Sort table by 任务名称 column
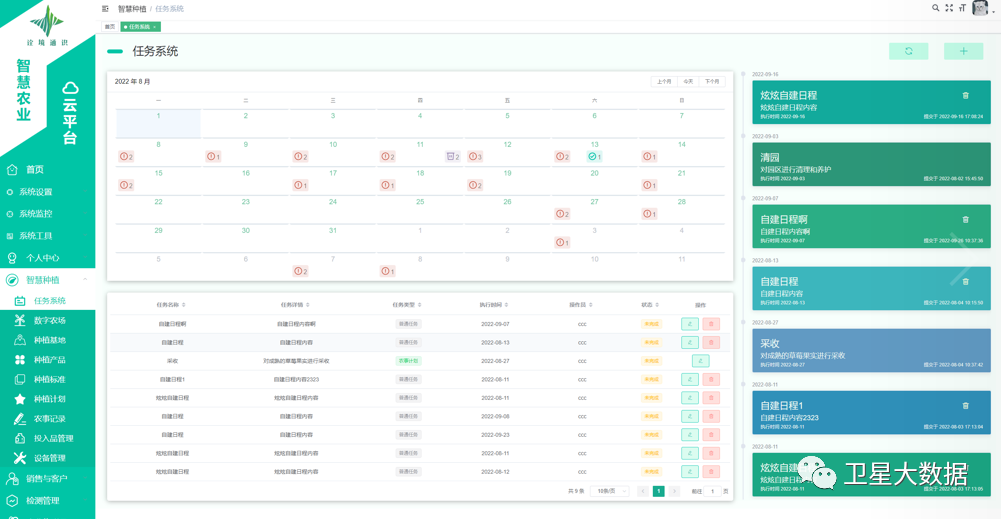 click(171, 305)
